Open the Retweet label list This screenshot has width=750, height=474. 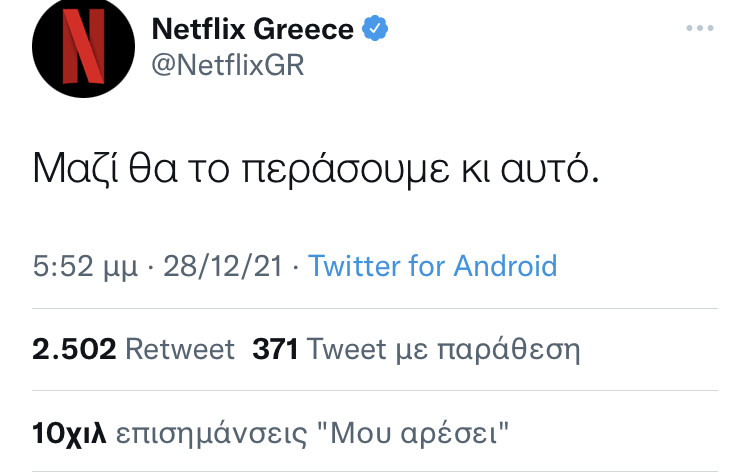click(180, 349)
